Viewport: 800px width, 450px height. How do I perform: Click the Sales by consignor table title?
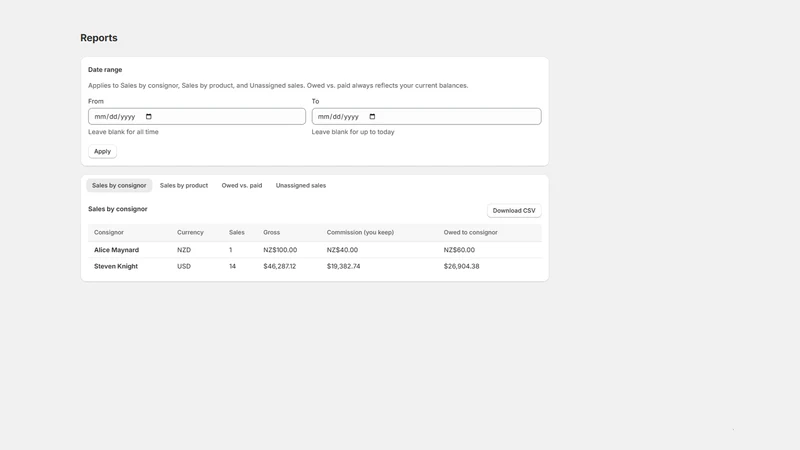118,209
